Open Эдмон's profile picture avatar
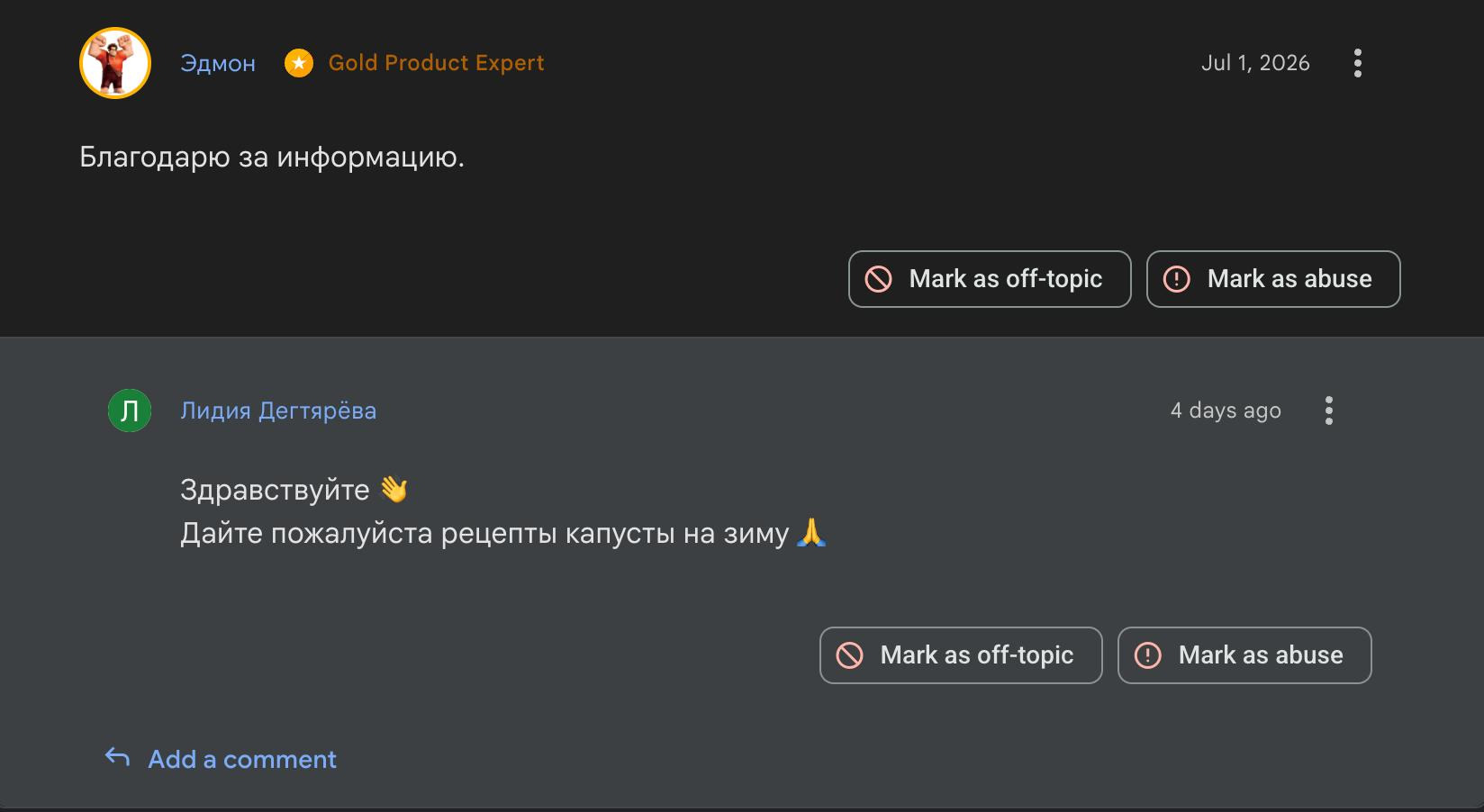The height and width of the screenshot is (812, 1484). pos(115,63)
